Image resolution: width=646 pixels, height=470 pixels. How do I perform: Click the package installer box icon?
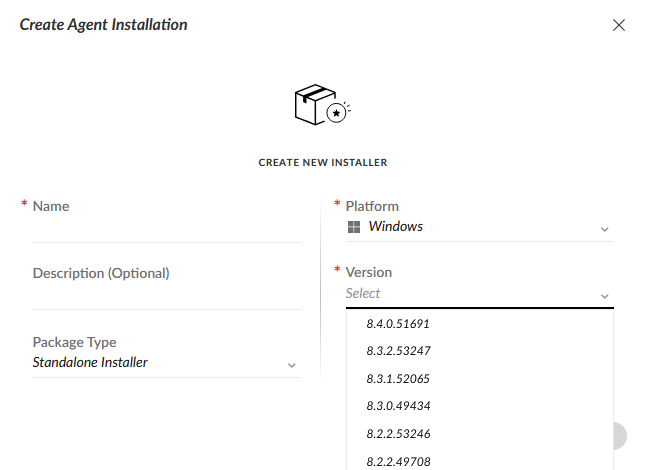pos(322,104)
